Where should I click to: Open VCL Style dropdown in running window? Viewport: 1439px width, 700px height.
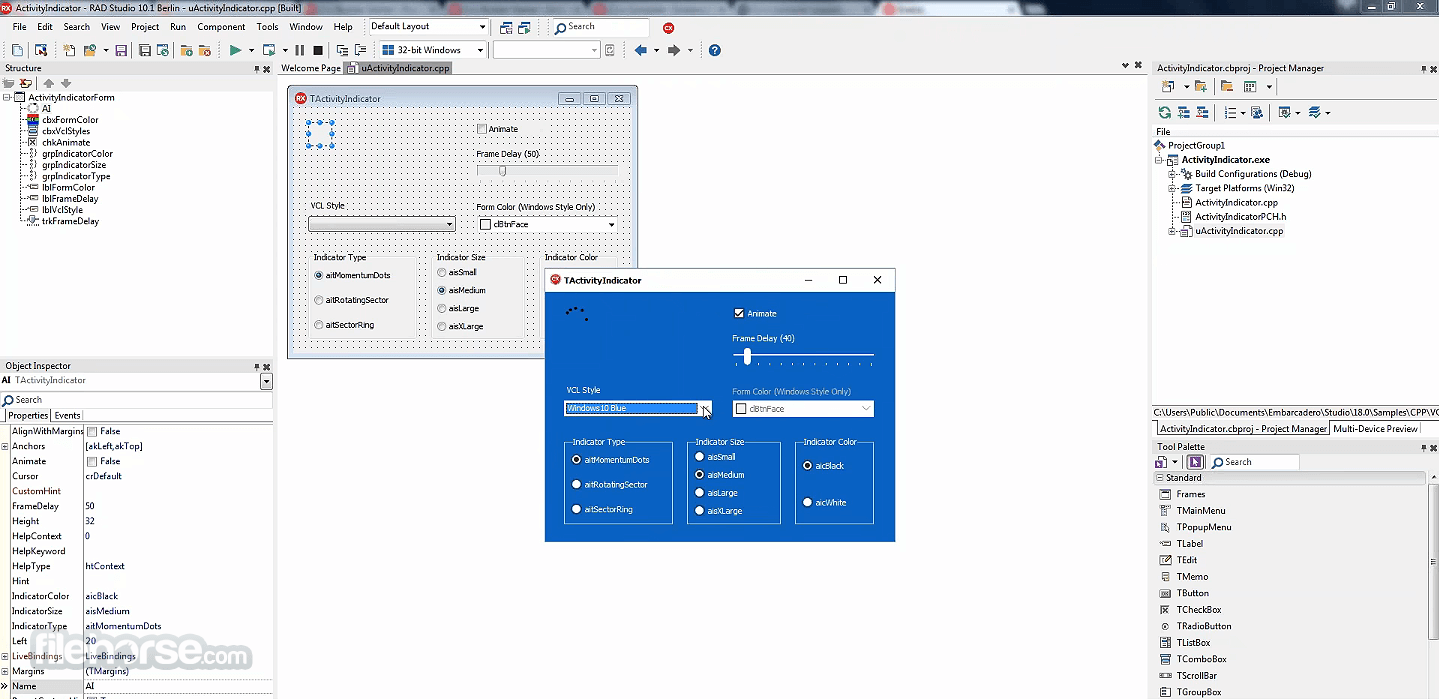705,408
